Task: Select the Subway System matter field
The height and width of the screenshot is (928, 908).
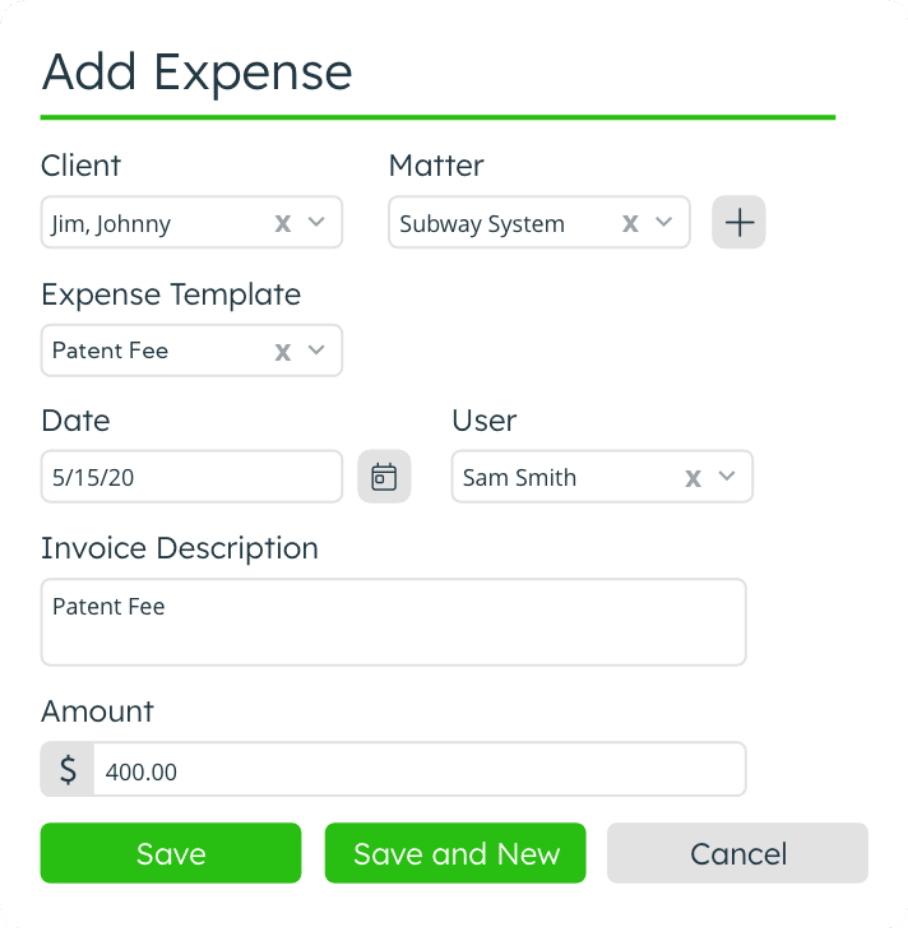Action: 482,224
